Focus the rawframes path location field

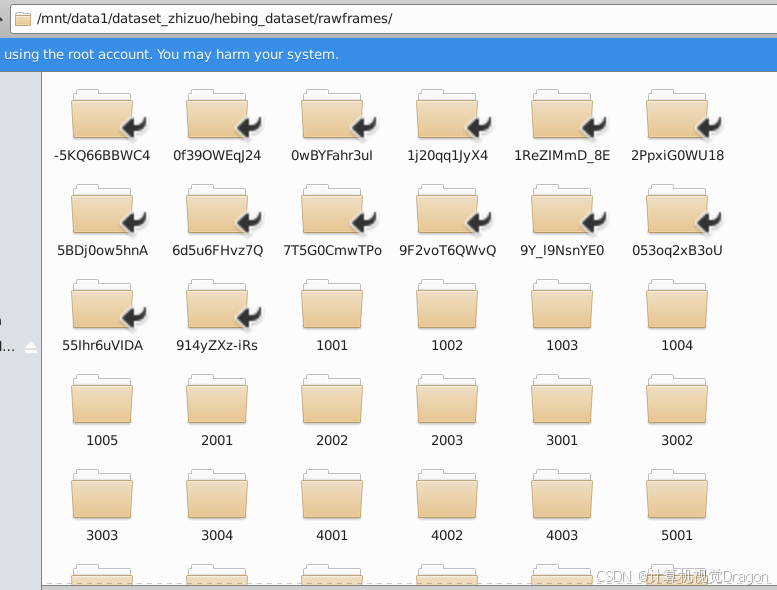pos(393,19)
